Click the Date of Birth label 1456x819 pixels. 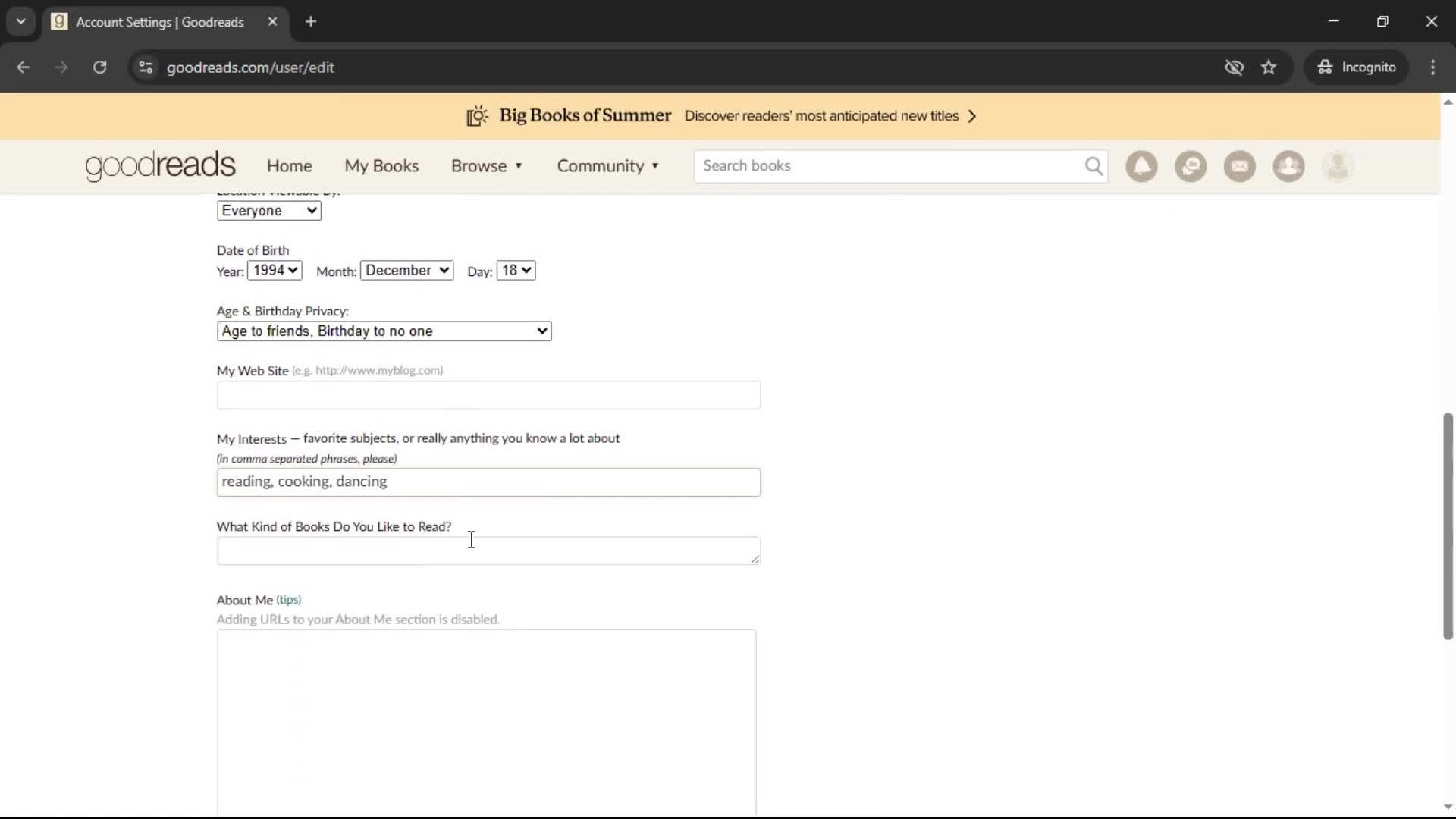(253, 250)
